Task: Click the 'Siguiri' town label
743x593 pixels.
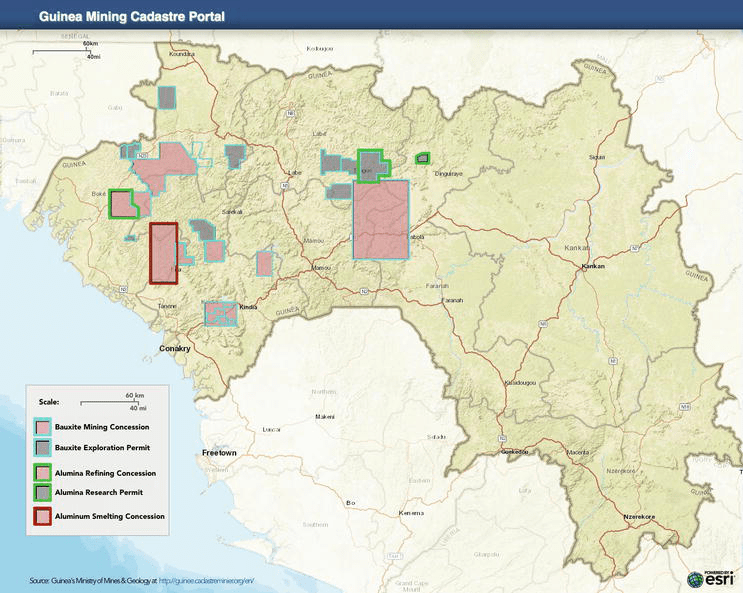Action: point(597,157)
